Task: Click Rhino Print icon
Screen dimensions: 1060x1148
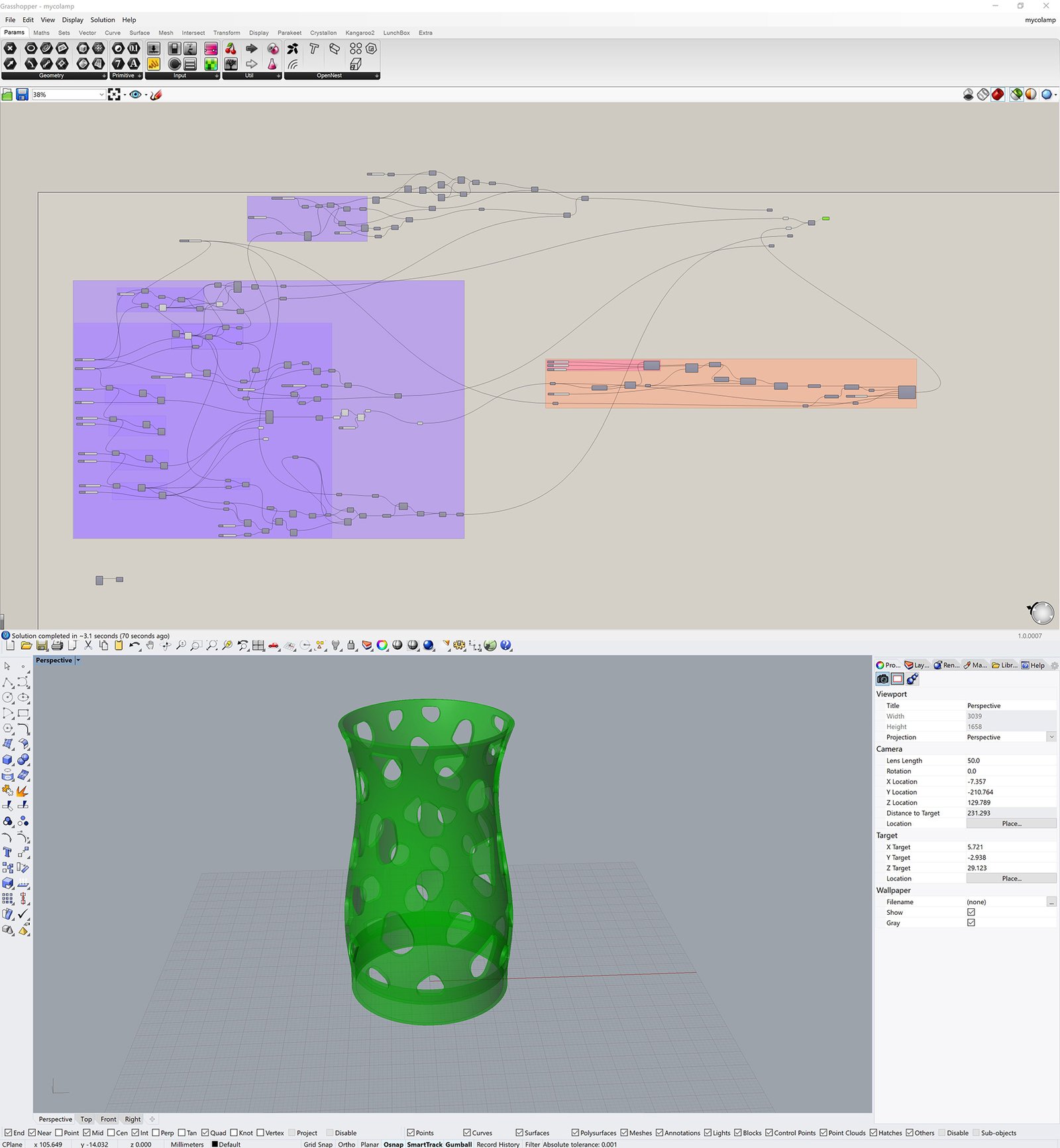Action: pos(57,645)
